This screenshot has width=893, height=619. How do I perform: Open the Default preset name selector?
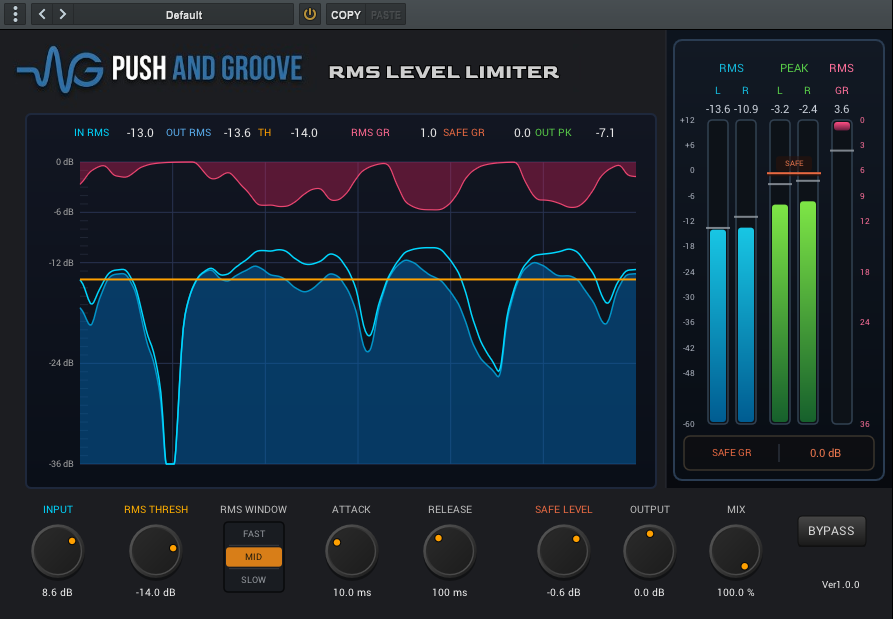point(183,15)
